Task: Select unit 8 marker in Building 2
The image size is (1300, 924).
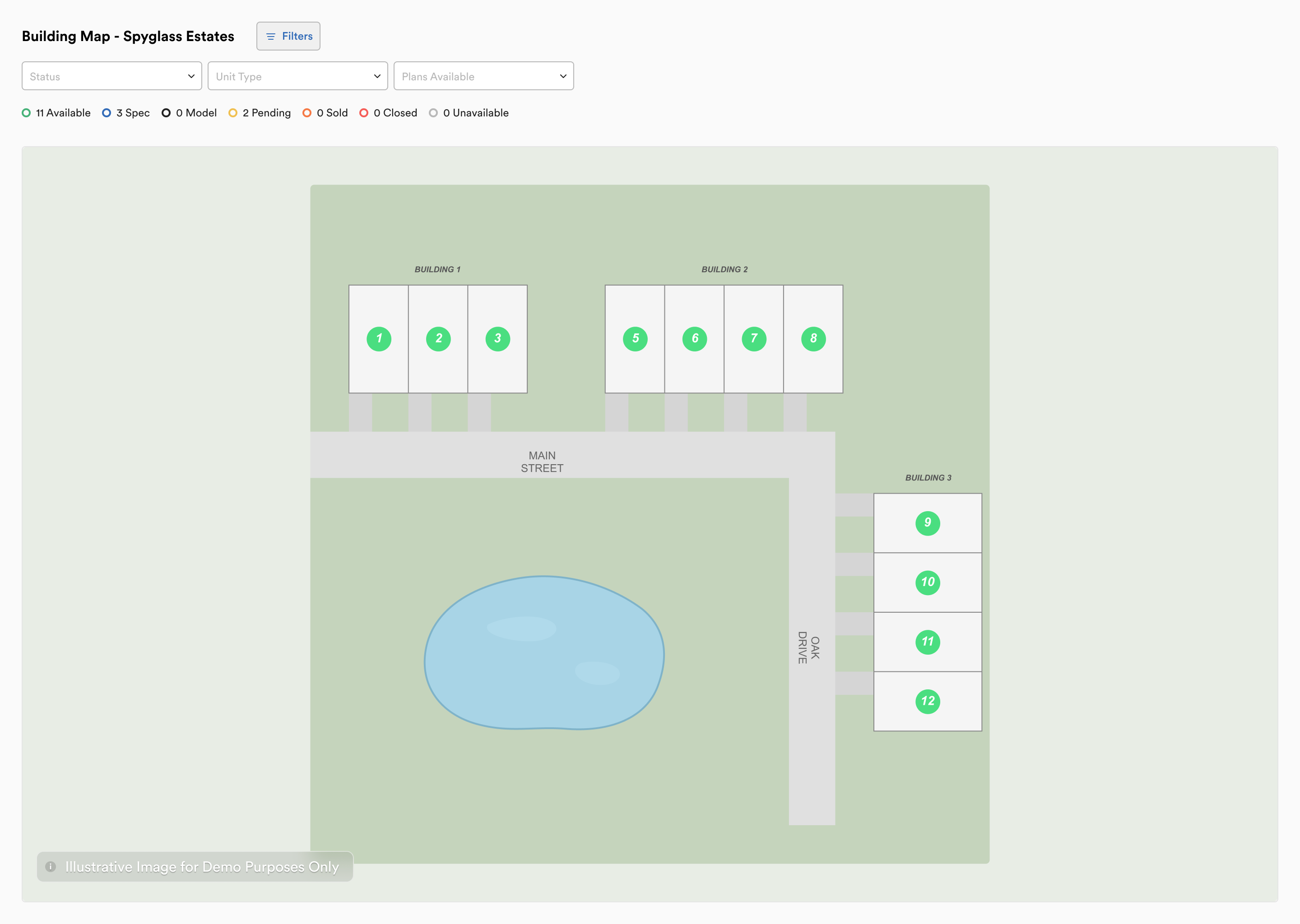Action: [813, 338]
